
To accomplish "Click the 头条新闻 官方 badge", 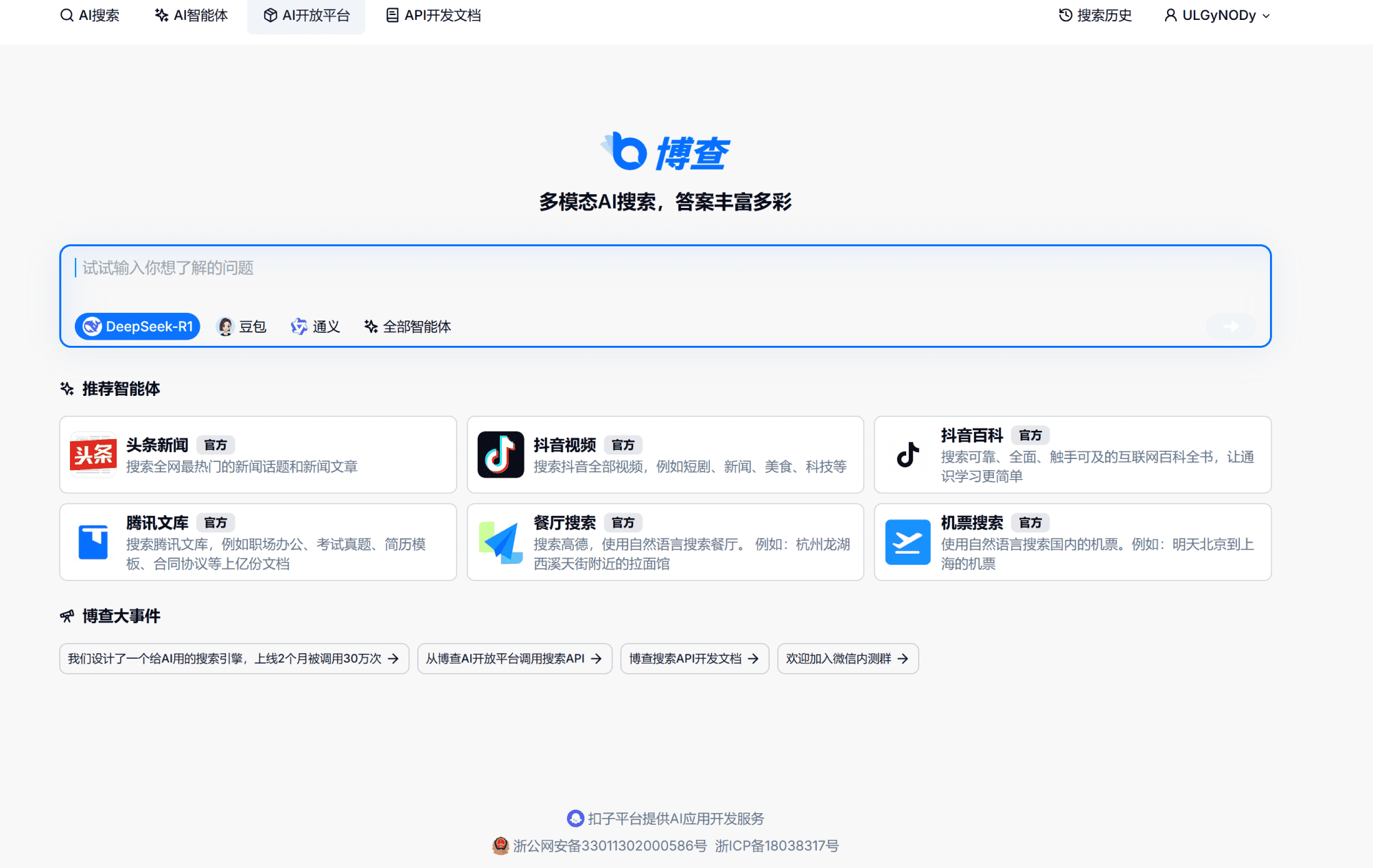I will pos(216,445).
